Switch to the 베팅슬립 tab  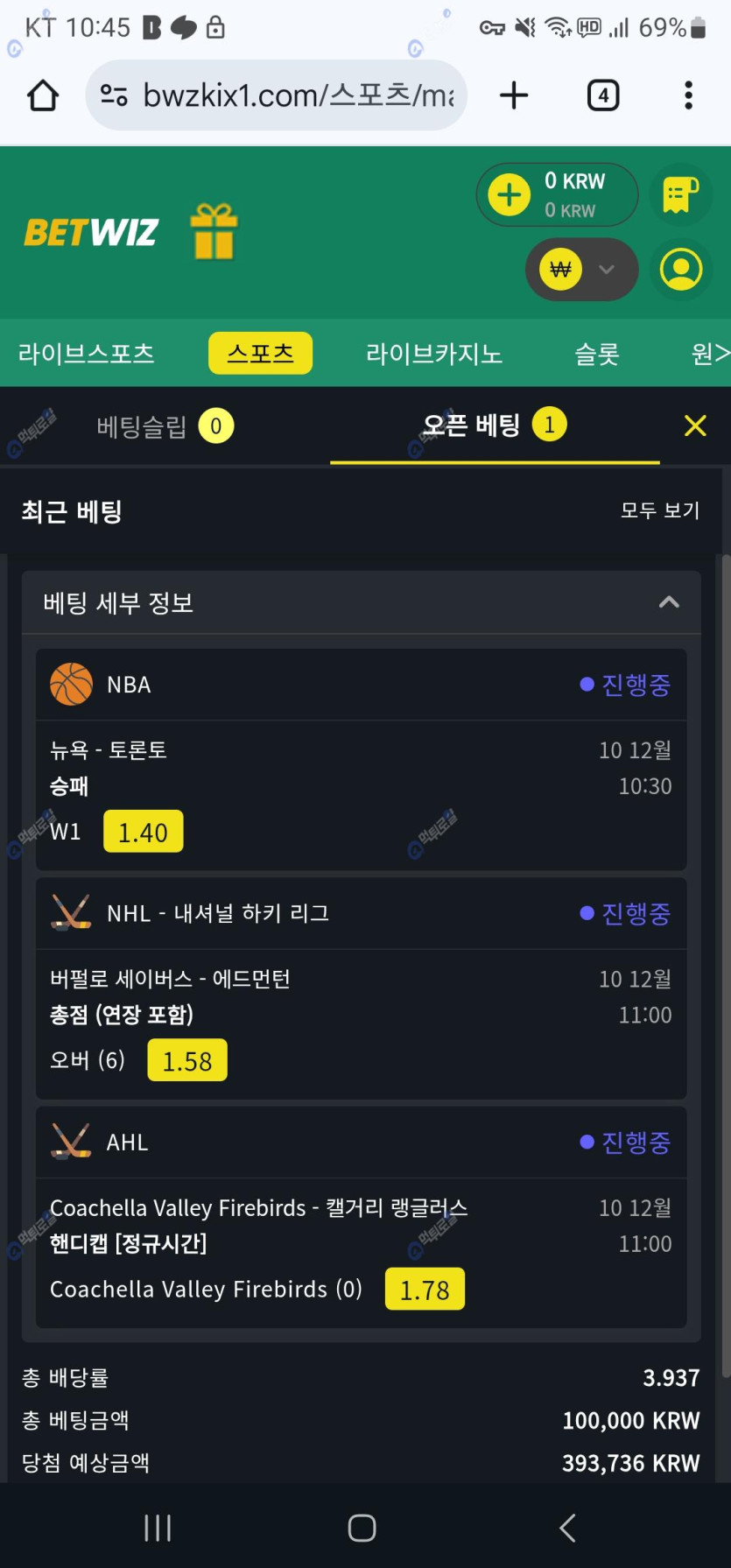[x=165, y=426]
